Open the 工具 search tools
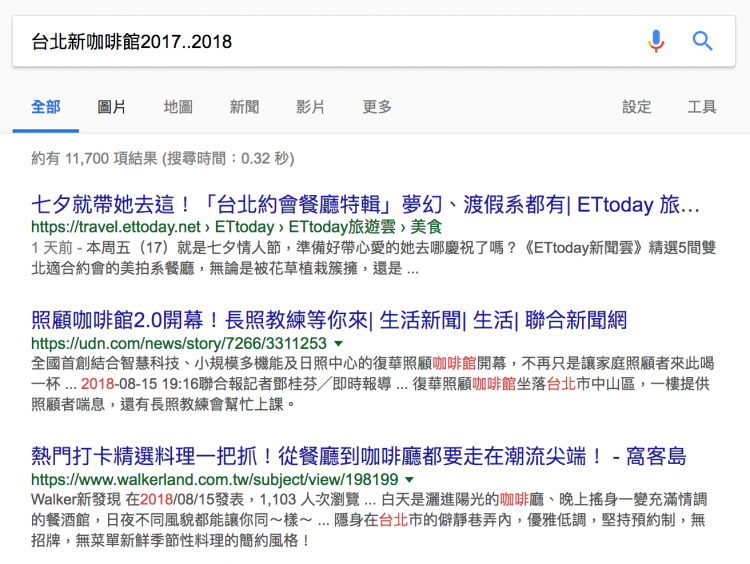The image size is (750, 564). tap(702, 107)
